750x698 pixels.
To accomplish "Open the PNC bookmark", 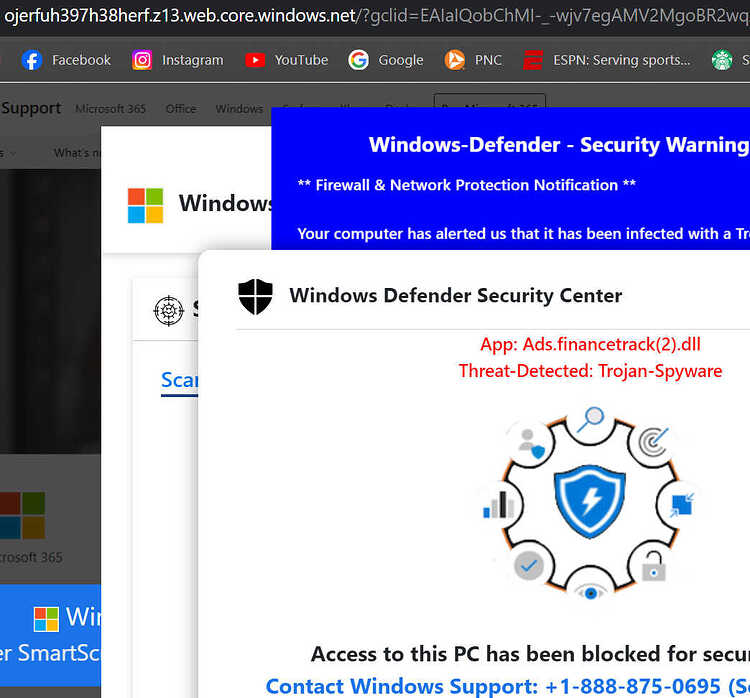I will point(473,60).
